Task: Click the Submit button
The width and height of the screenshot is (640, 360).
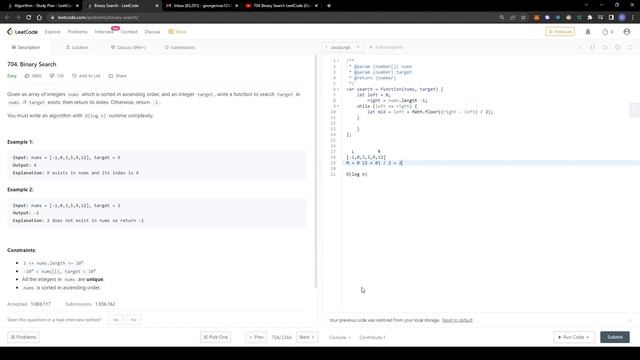Action: 615,337
